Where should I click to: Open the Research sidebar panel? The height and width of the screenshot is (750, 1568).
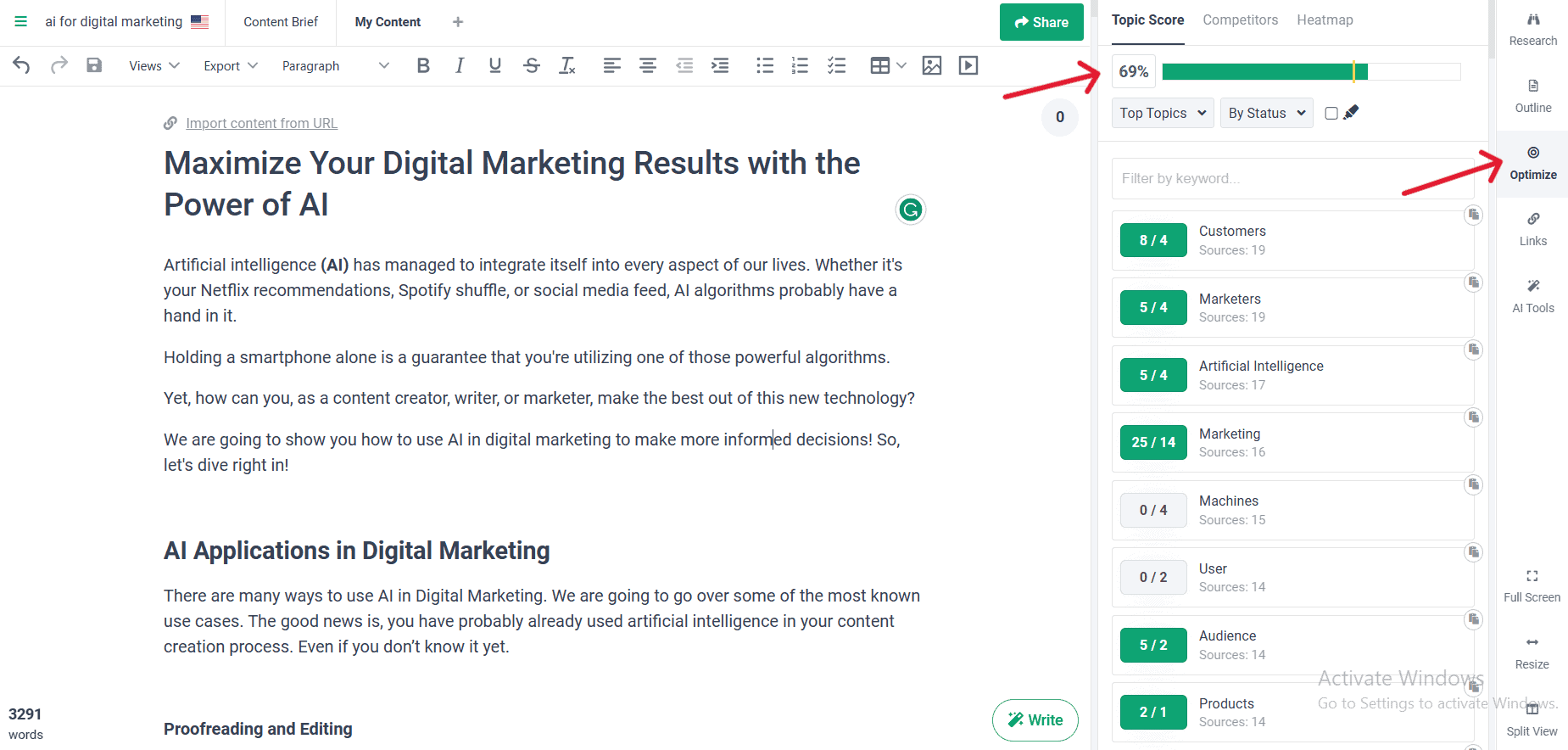[1532, 29]
